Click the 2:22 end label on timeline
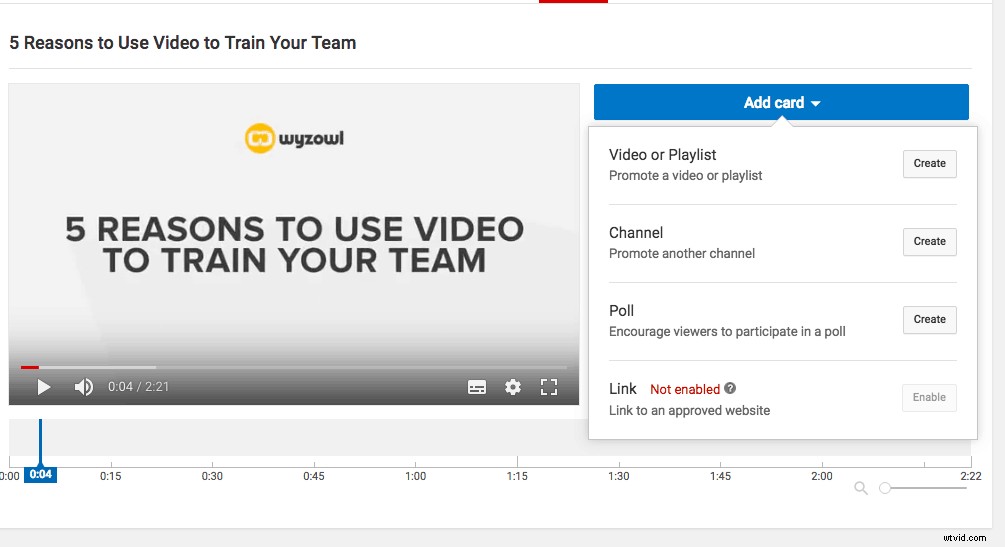This screenshot has height=547, width=1005. pyautogui.click(x=971, y=476)
